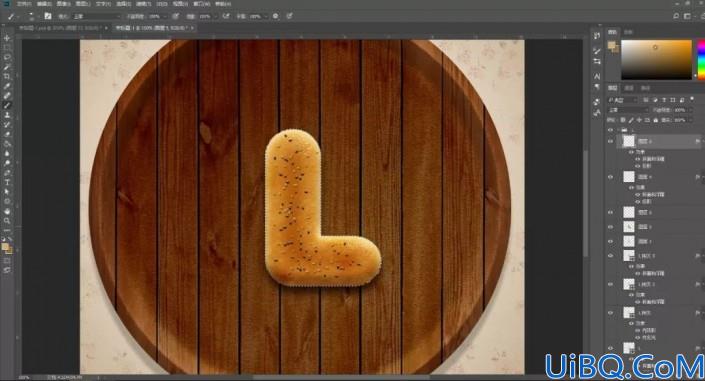Switch to the Swatches tab
The height and width of the screenshot is (381, 705).
point(629,32)
